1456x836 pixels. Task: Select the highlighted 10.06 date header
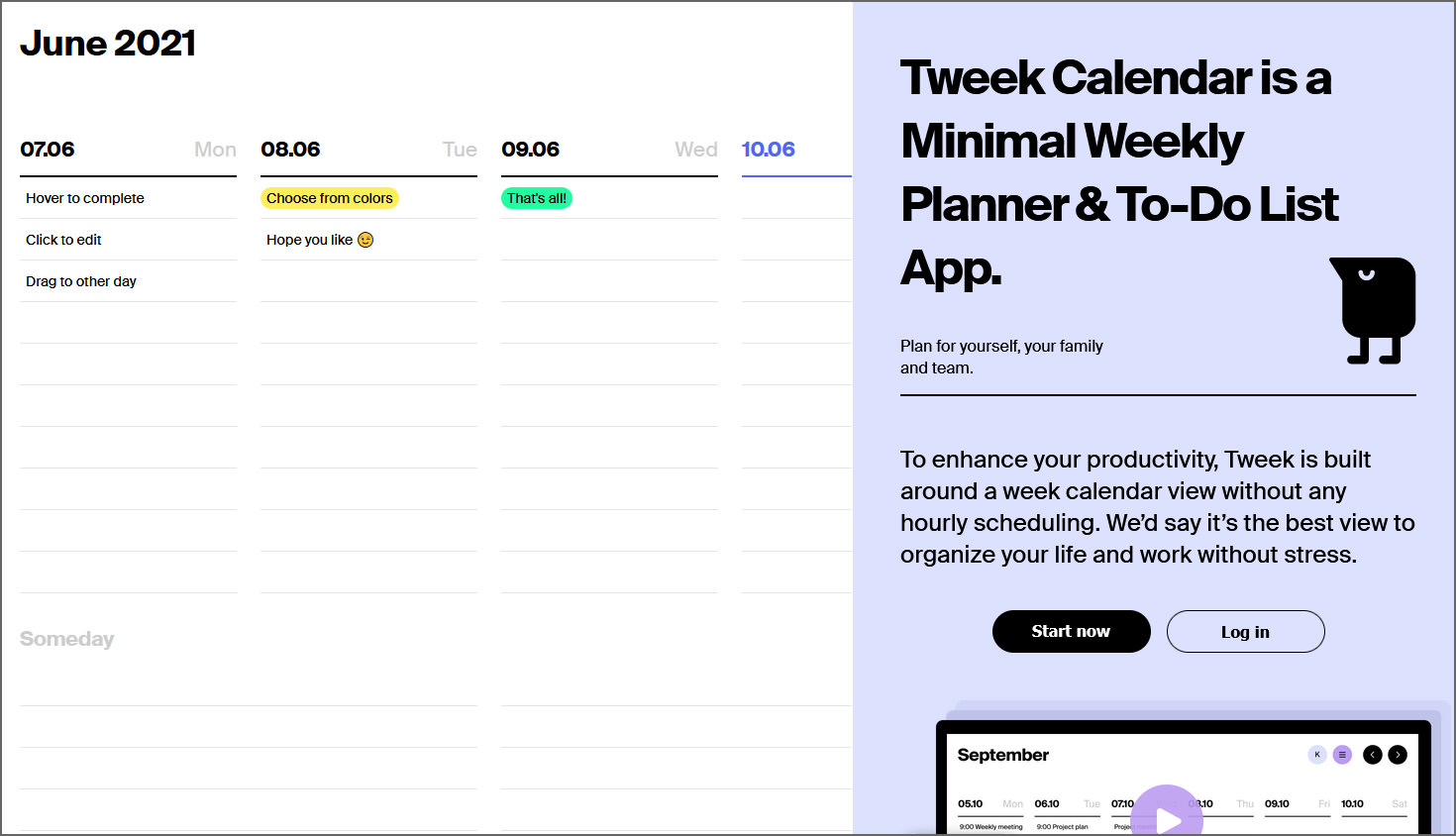[x=769, y=150]
